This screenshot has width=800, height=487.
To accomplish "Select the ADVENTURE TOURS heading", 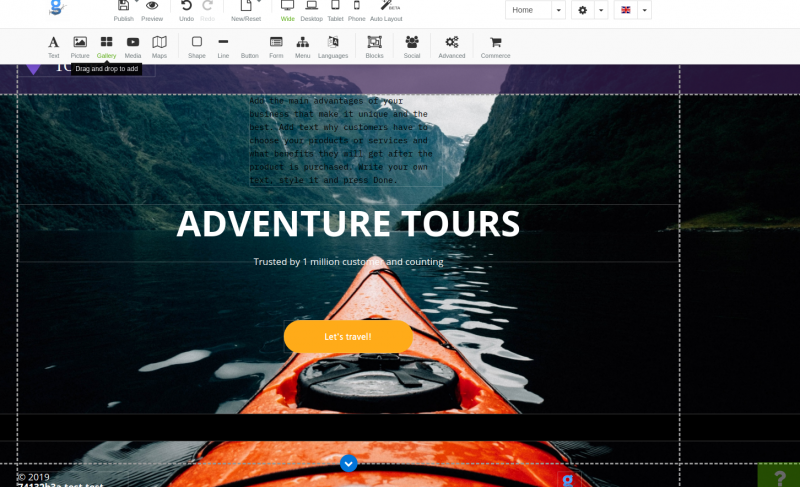I will click(348, 223).
